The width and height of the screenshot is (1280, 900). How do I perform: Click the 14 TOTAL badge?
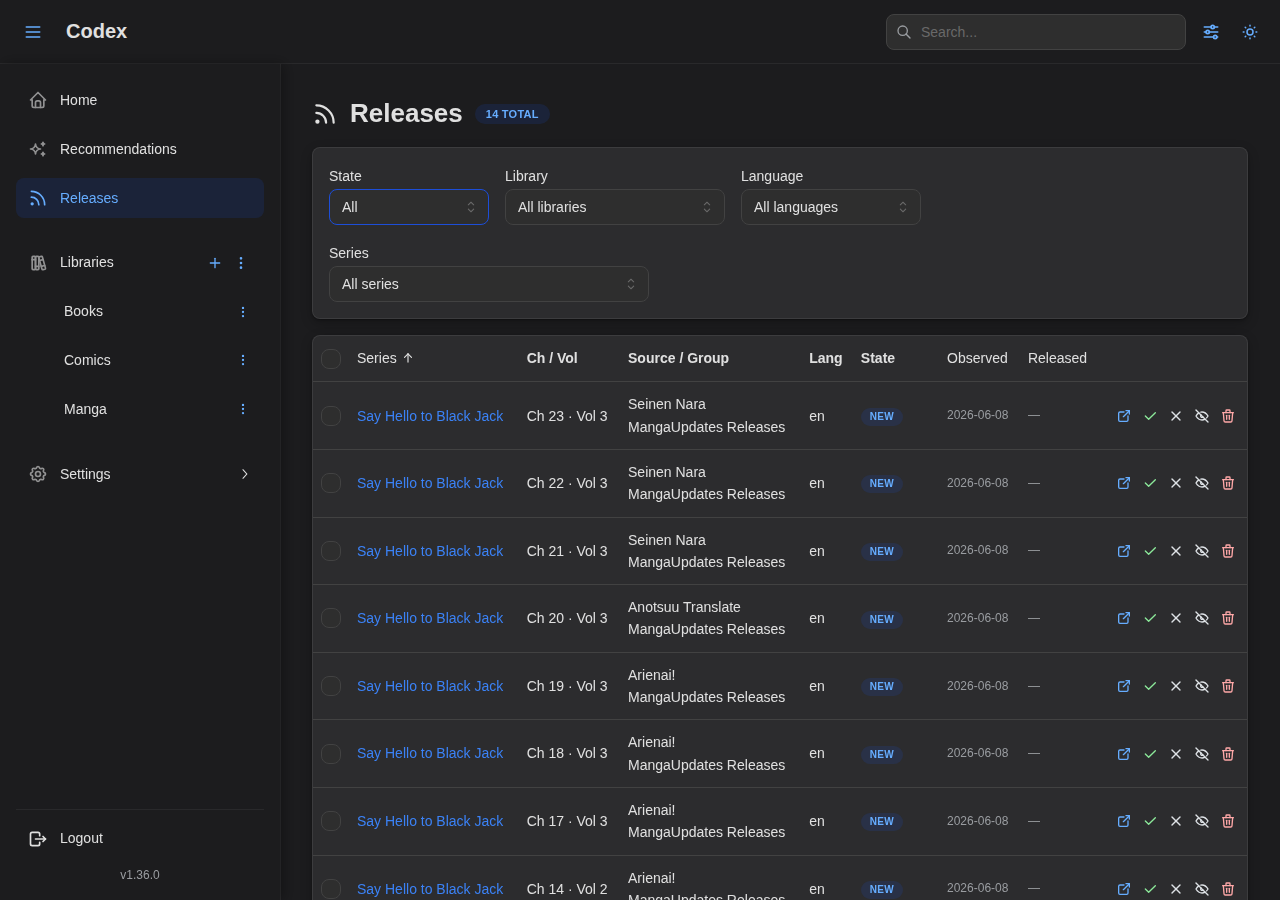point(512,114)
